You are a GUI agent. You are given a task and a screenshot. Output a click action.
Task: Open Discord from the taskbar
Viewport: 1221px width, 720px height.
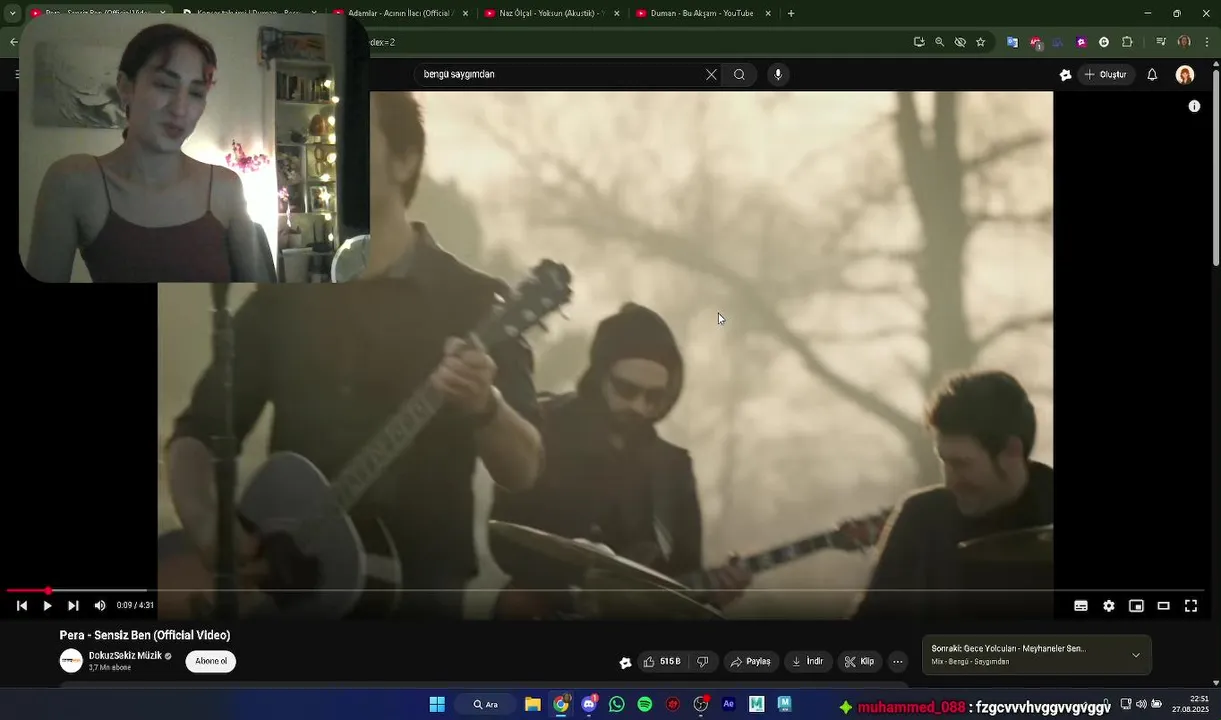tap(589, 704)
